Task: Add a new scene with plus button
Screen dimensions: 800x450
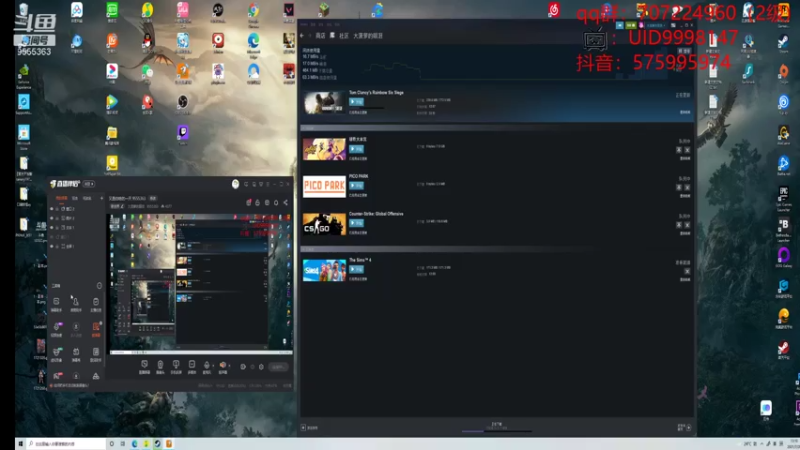Action: pyautogui.click(x=102, y=198)
